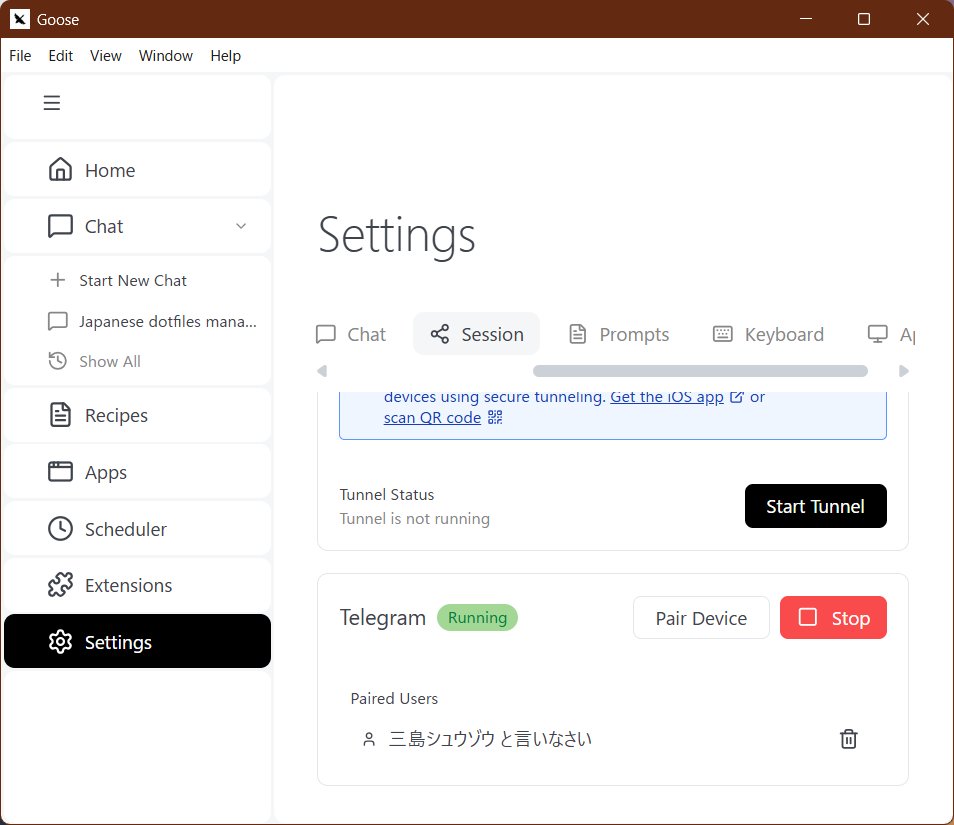This screenshot has width=954, height=825.
Task: Click the user icon beside 三島シュウゾウ
Action: (x=369, y=739)
